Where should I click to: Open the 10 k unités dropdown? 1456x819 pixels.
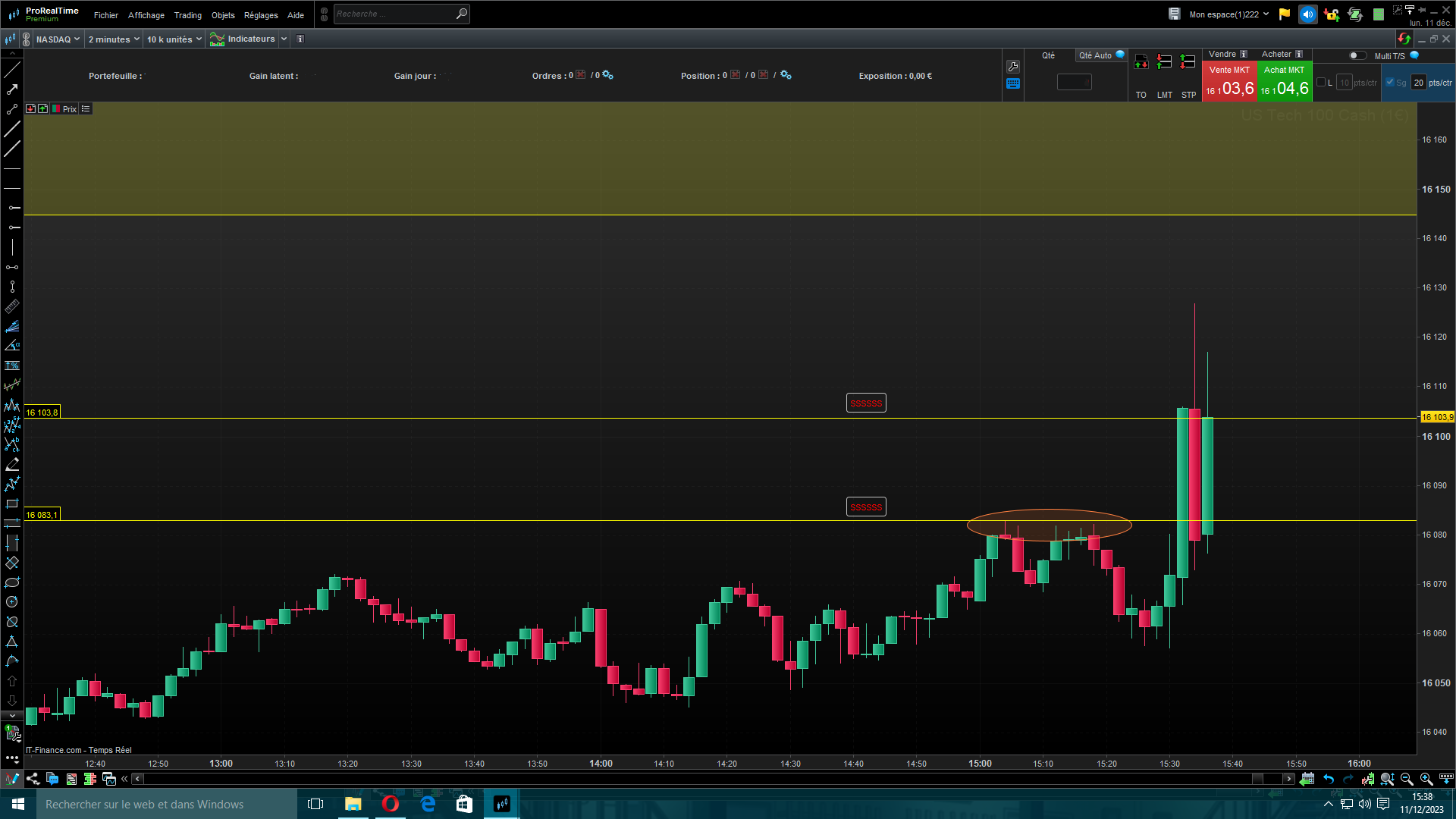[x=174, y=39]
